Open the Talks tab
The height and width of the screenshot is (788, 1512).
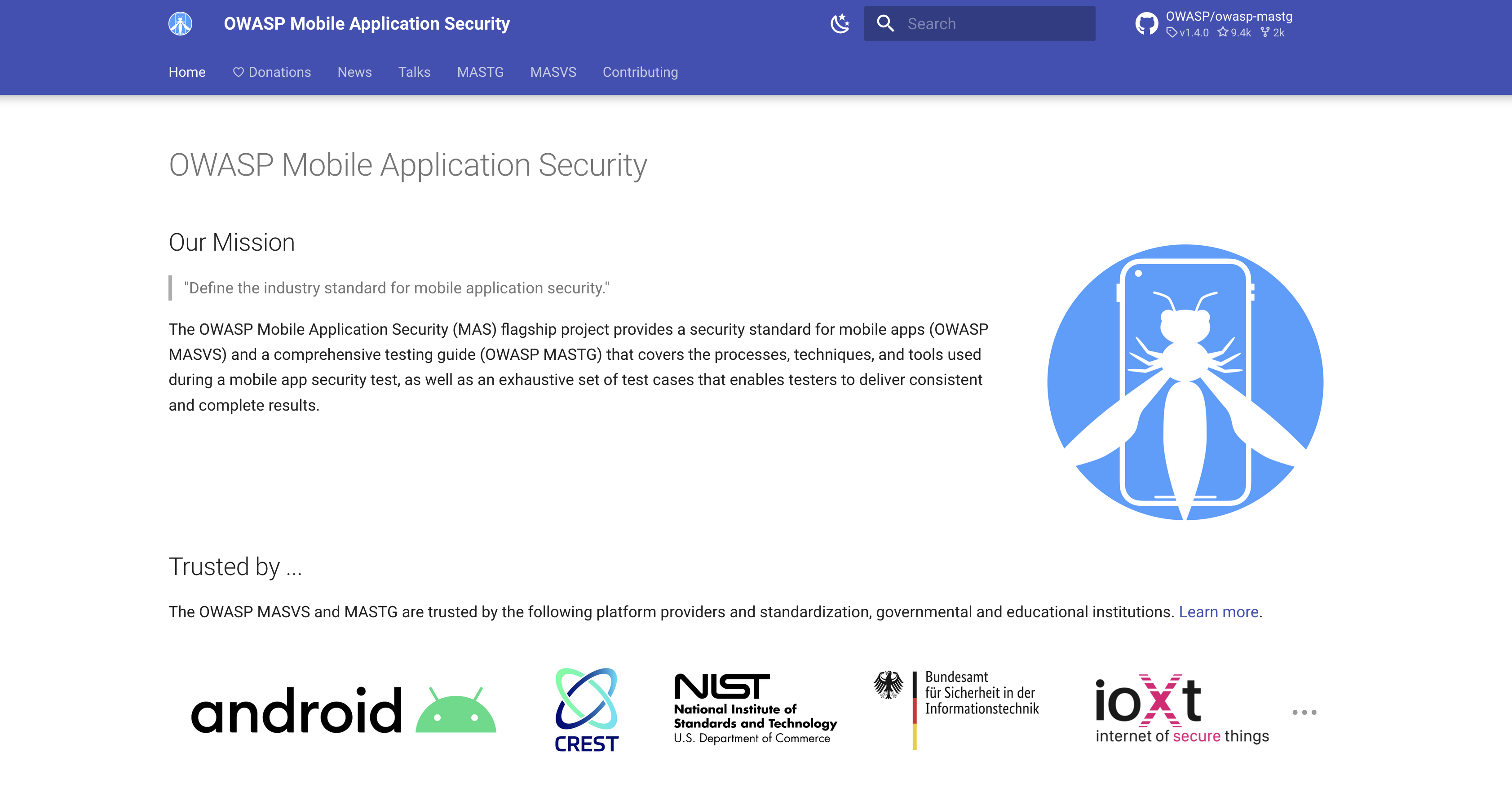pos(415,72)
